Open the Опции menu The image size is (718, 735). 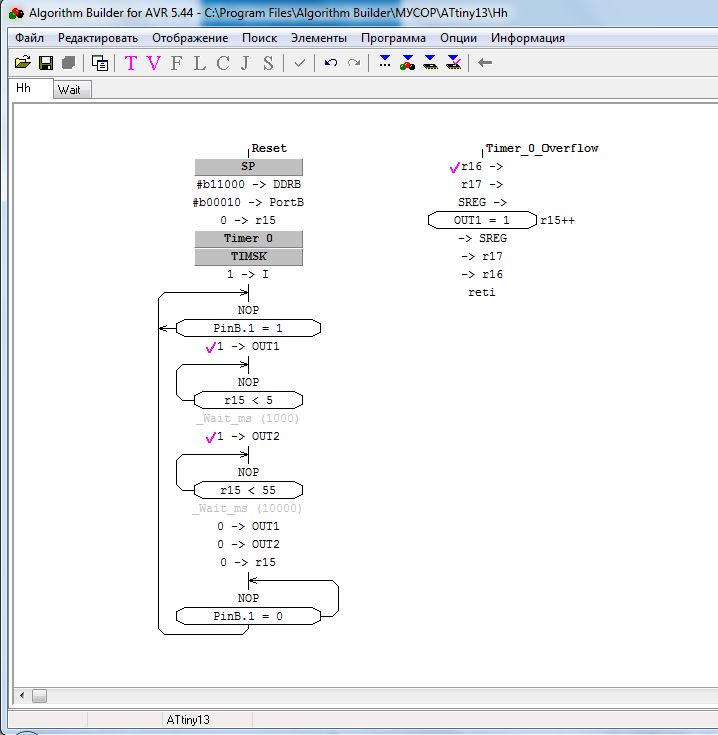pyautogui.click(x=458, y=38)
